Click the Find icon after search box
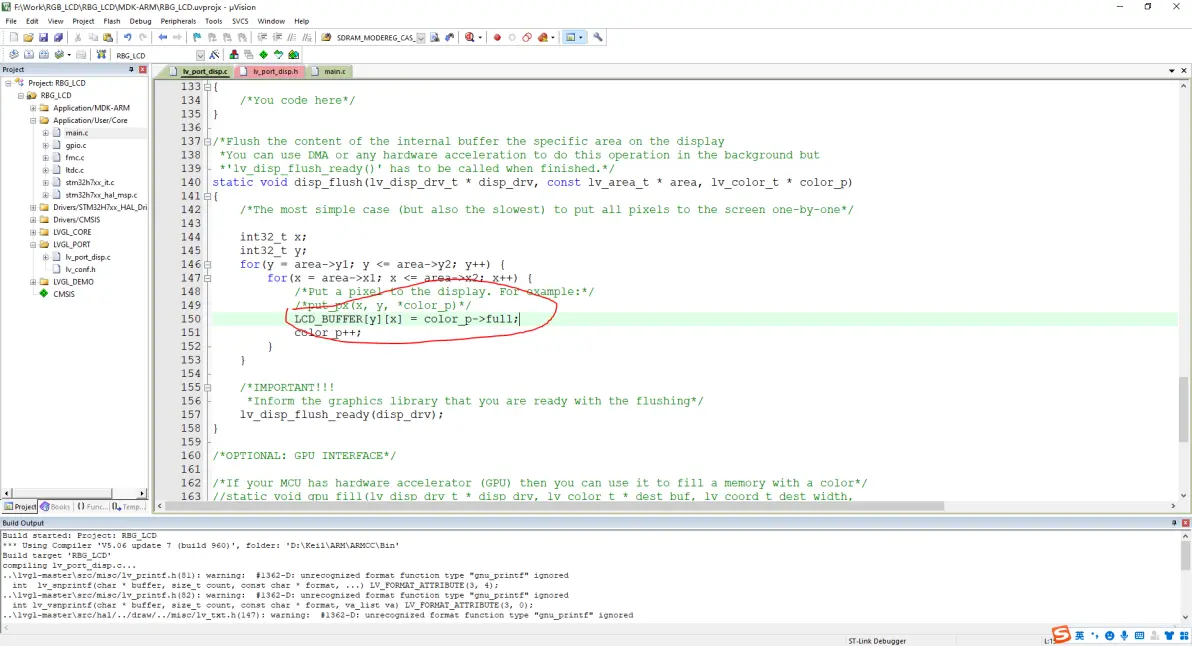1192x646 pixels. [435, 37]
